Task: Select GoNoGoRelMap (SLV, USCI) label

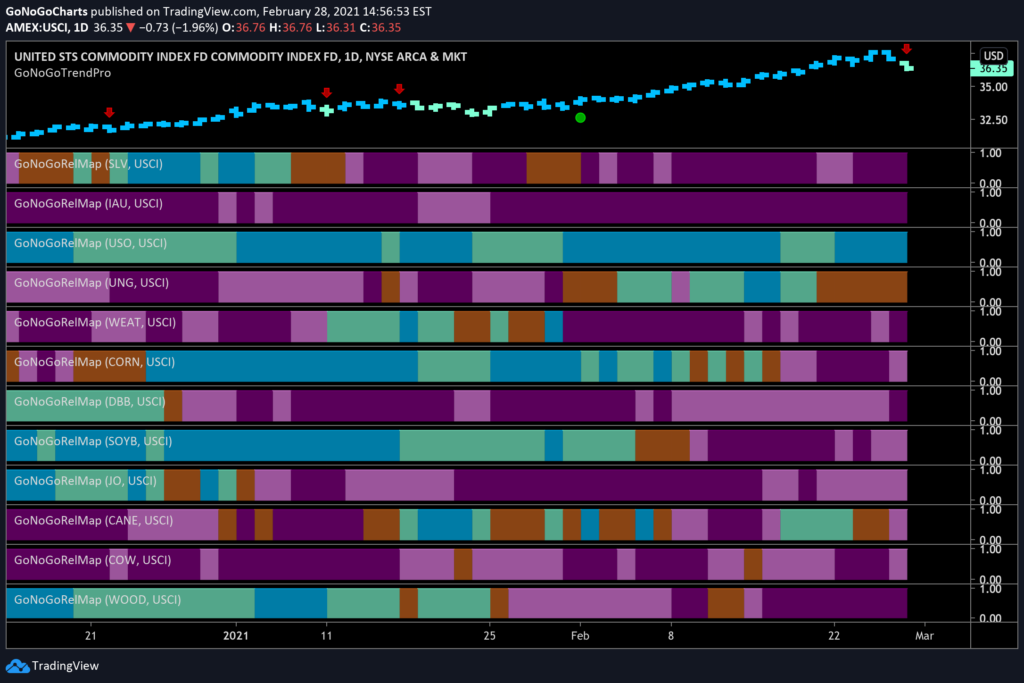Action: pyautogui.click(x=88, y=164)
